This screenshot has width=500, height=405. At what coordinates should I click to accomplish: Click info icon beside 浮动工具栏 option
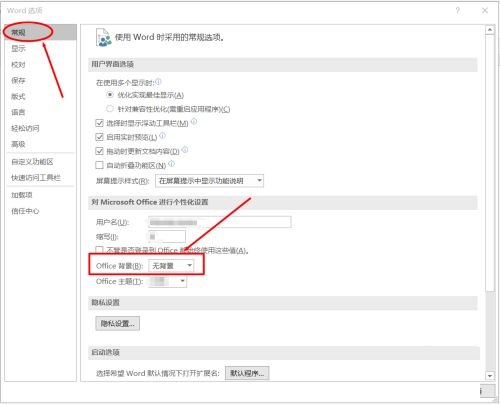pyautogui.click(x=194, y=122)
